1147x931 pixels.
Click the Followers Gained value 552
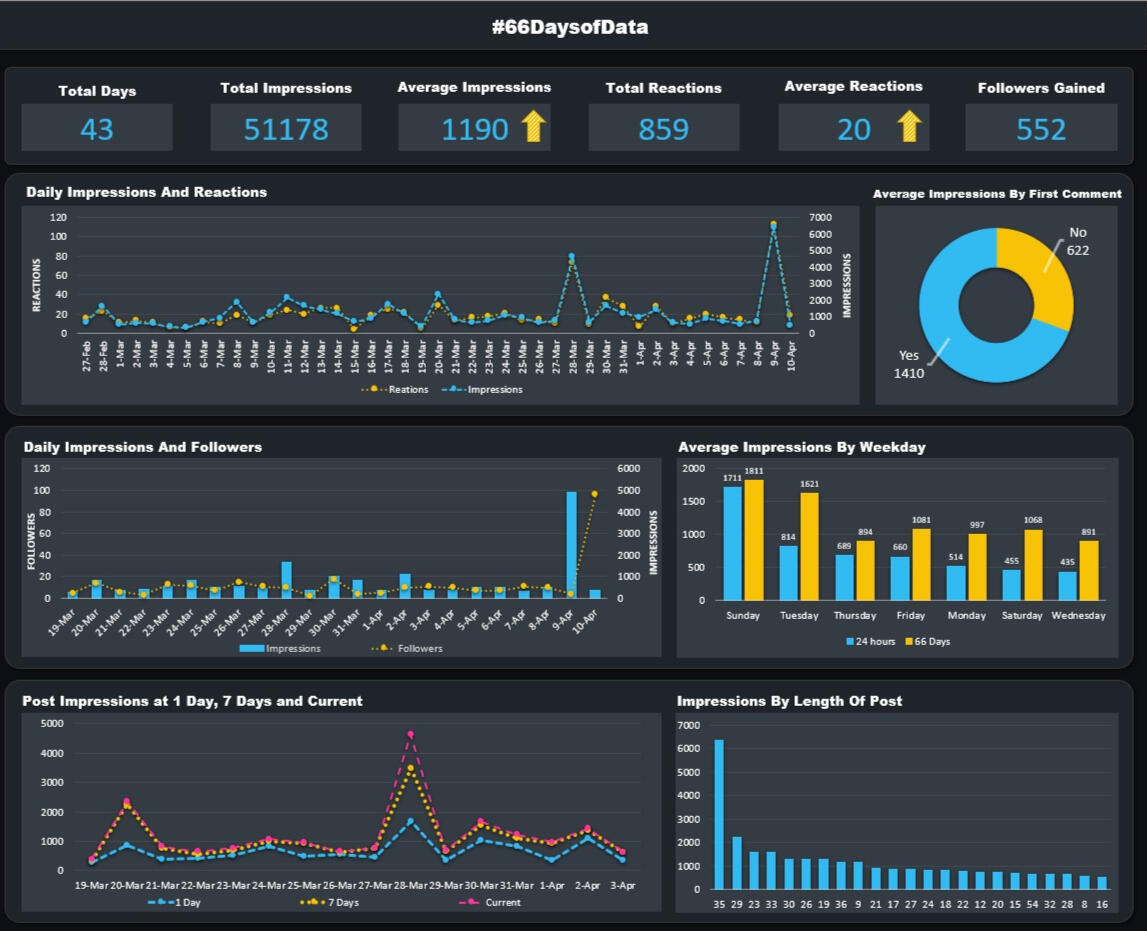(1041, 129)
